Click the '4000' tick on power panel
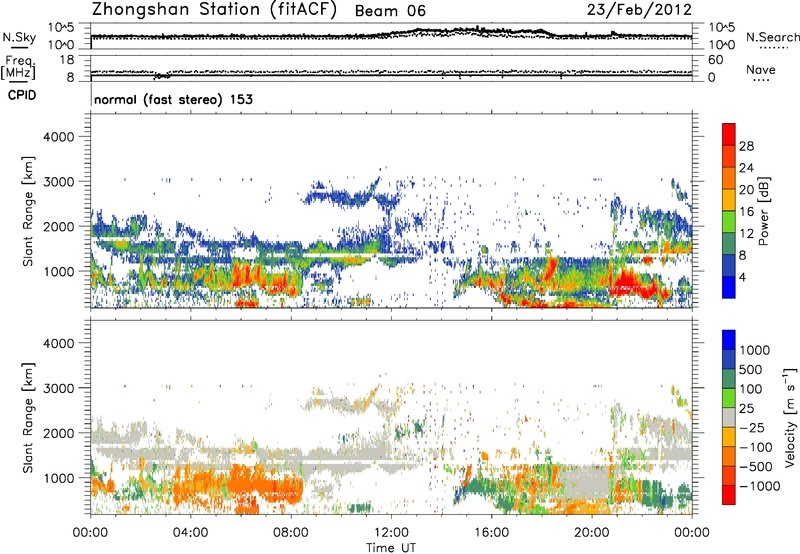 [x=58, y=137]
